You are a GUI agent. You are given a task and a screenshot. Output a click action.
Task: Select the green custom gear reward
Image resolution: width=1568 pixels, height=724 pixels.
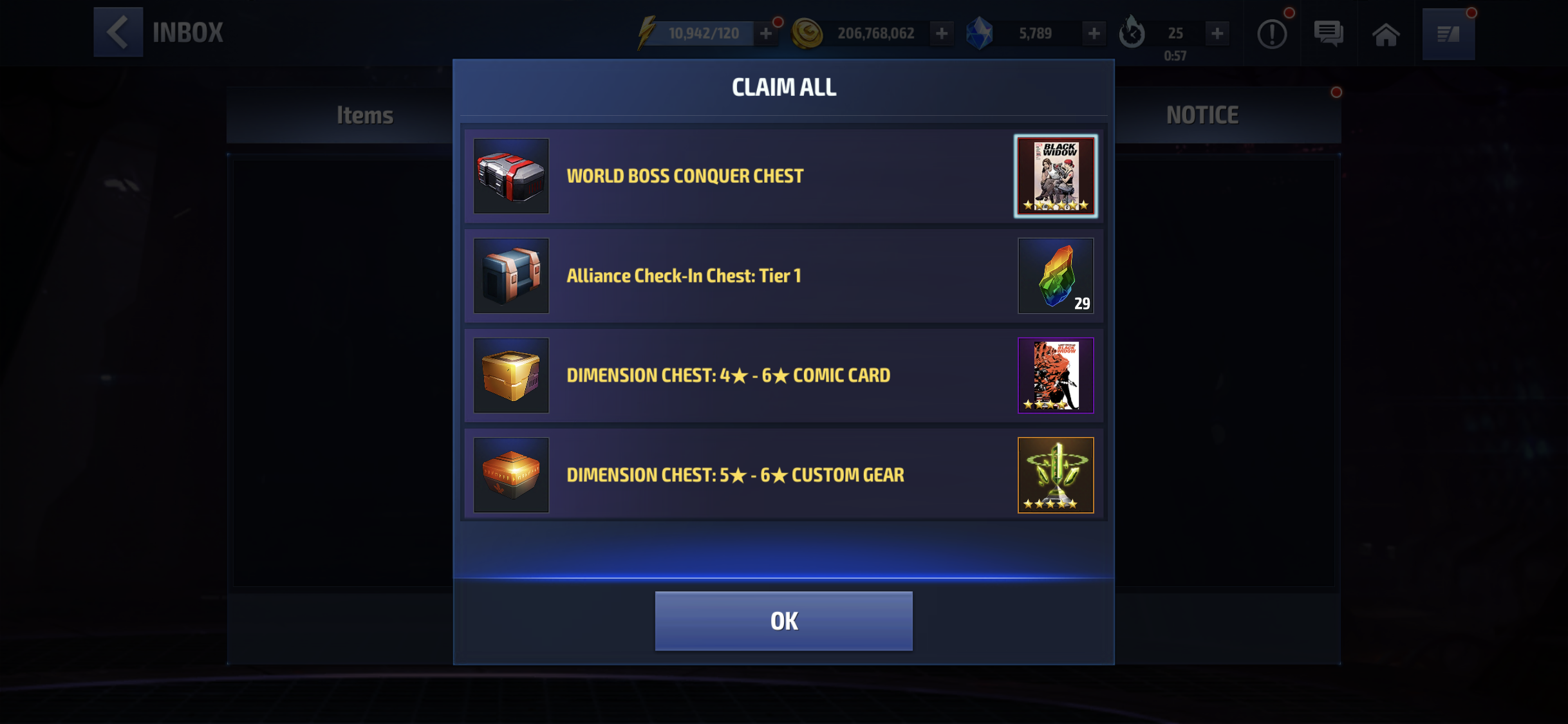click(x=1056, y=475)
